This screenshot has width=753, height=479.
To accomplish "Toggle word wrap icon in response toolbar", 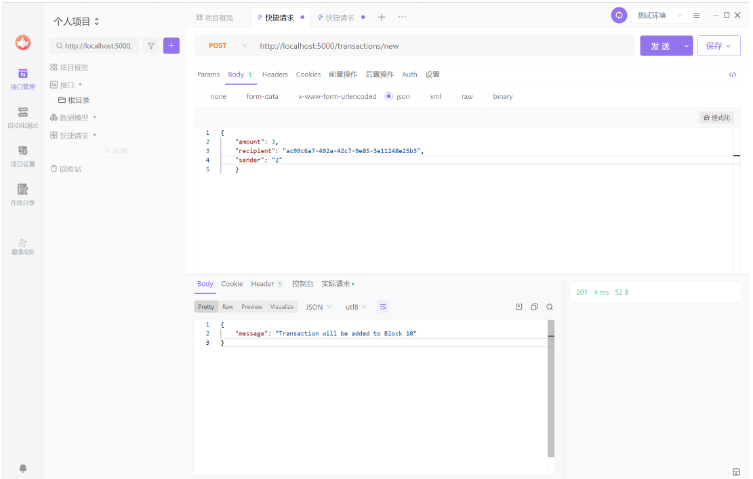I will click(x=383, y=307).
